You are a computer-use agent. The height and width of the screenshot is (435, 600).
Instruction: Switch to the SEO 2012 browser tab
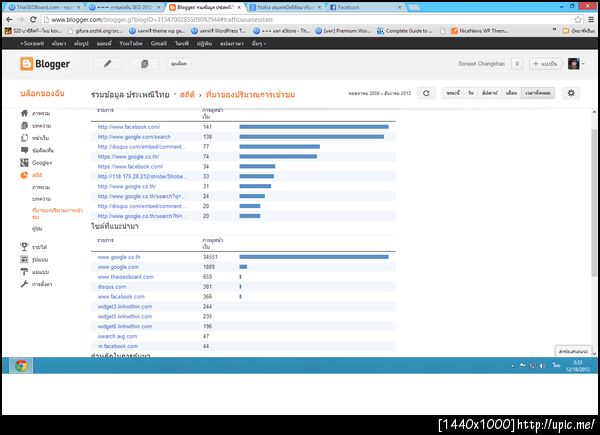[x=122, y=7]
